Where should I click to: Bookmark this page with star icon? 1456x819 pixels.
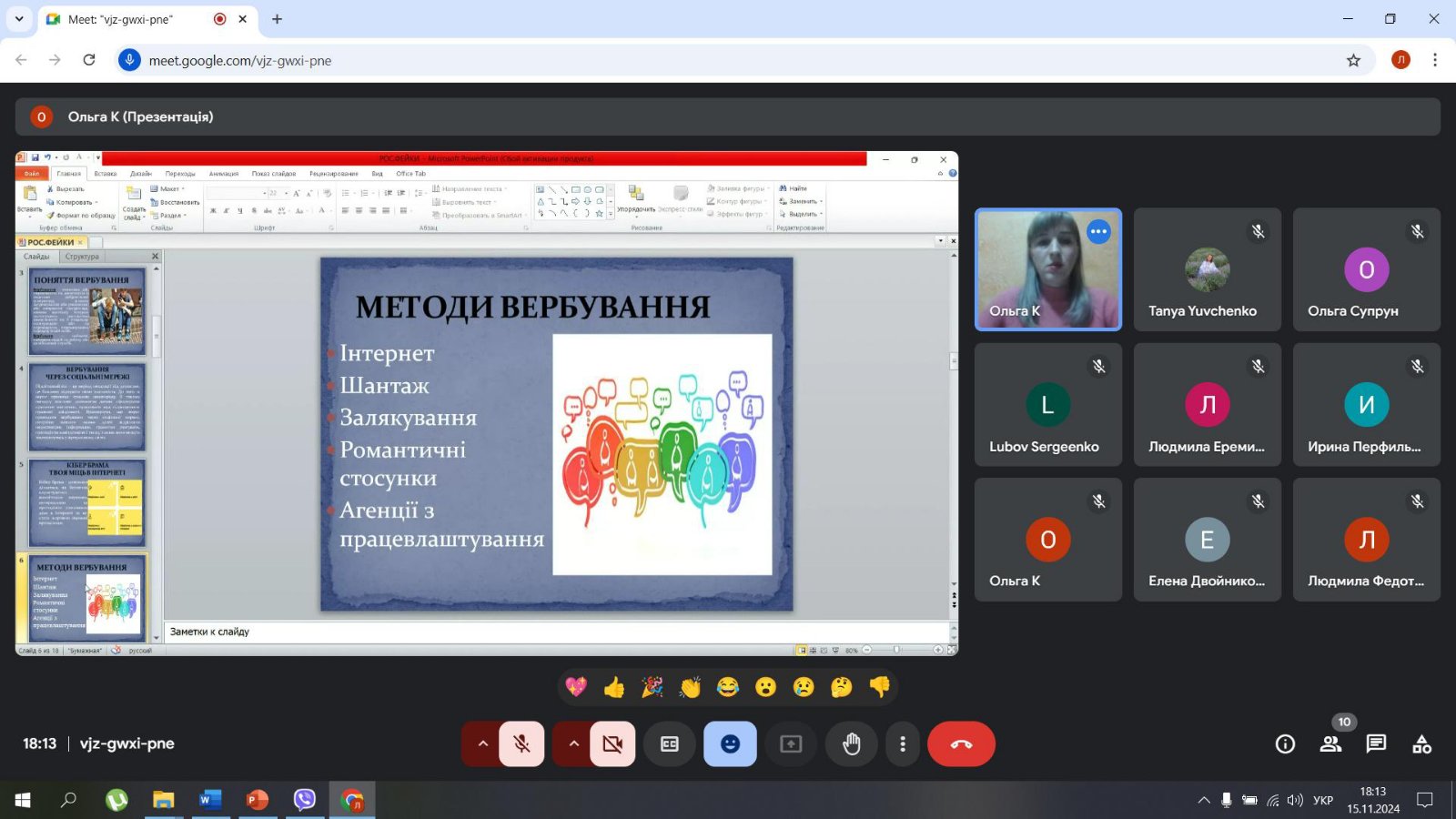click(x=1353, y=60)
